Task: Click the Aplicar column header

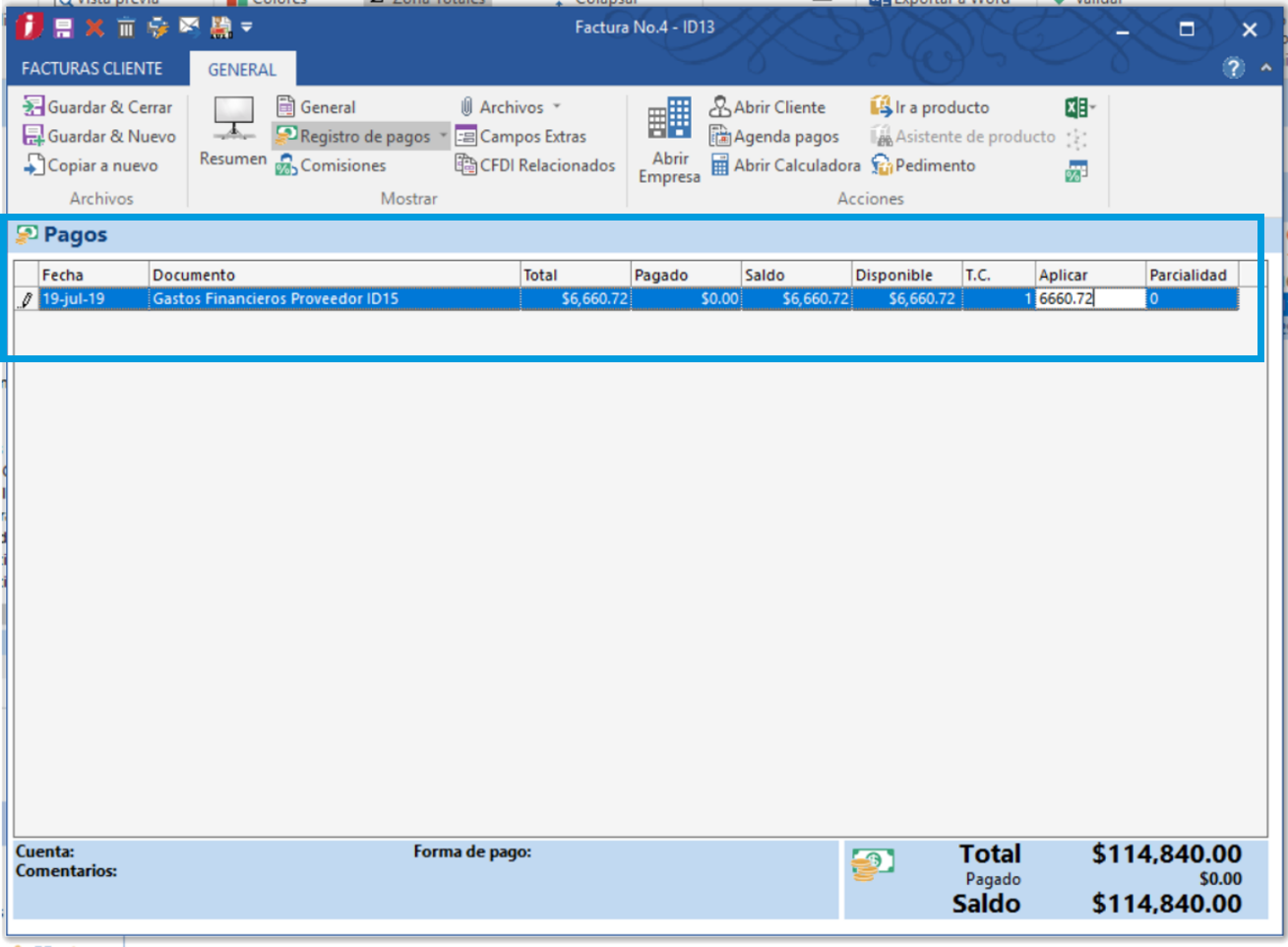Action: (x=1091, y=275)
